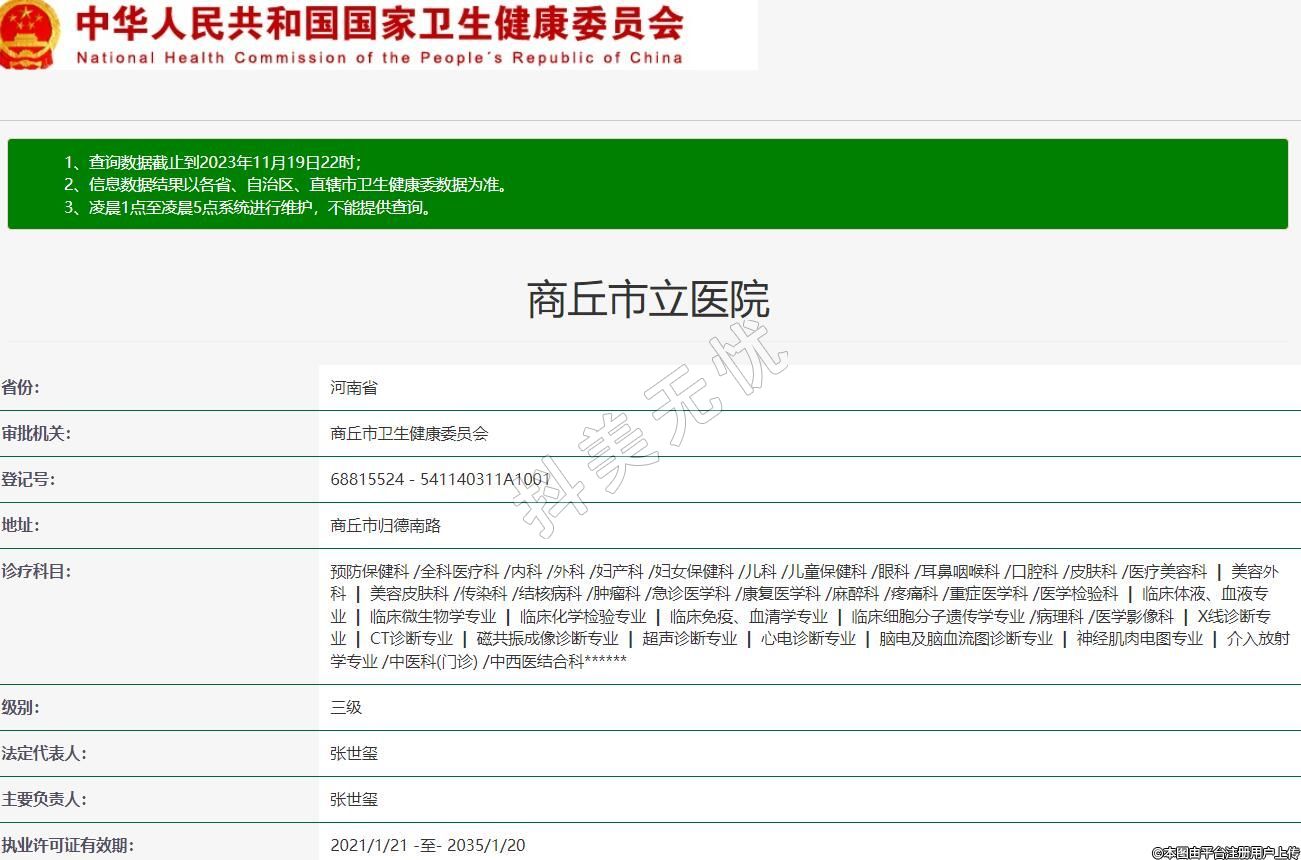Click the national emblem icon in header
The width and height of the screenshot is (1301, 860).
coord(30,35)
